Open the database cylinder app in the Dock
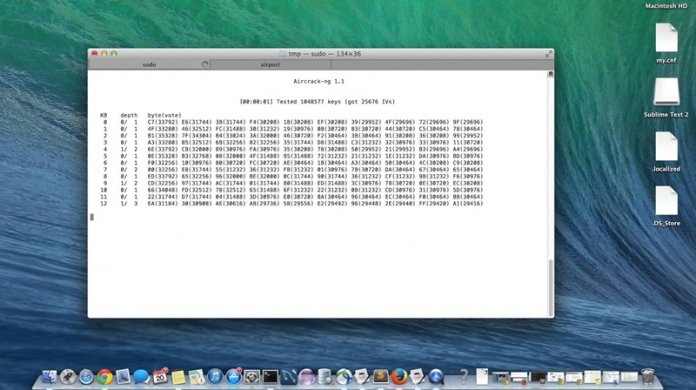Screen dimensions: 696x390 [x=325, y=377]
